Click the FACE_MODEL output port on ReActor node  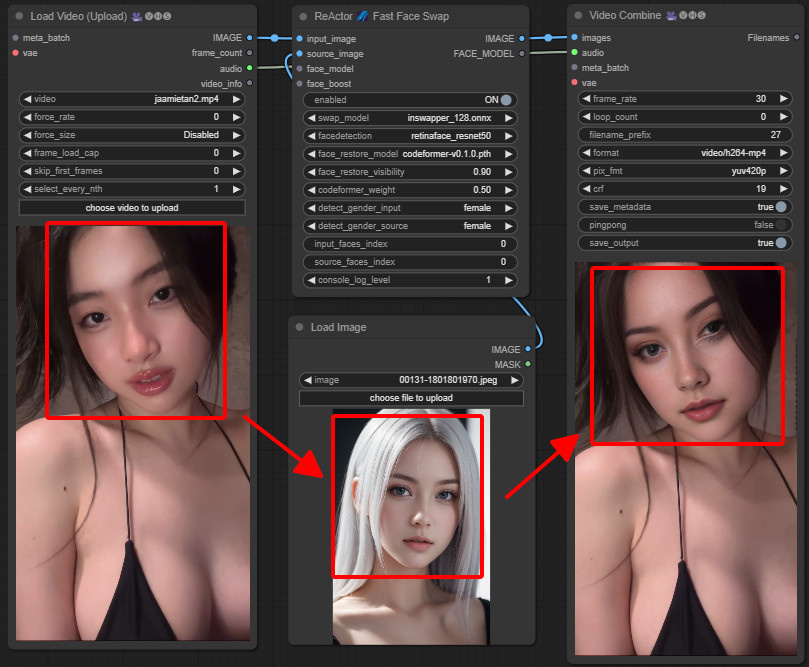tap(522, 53)
